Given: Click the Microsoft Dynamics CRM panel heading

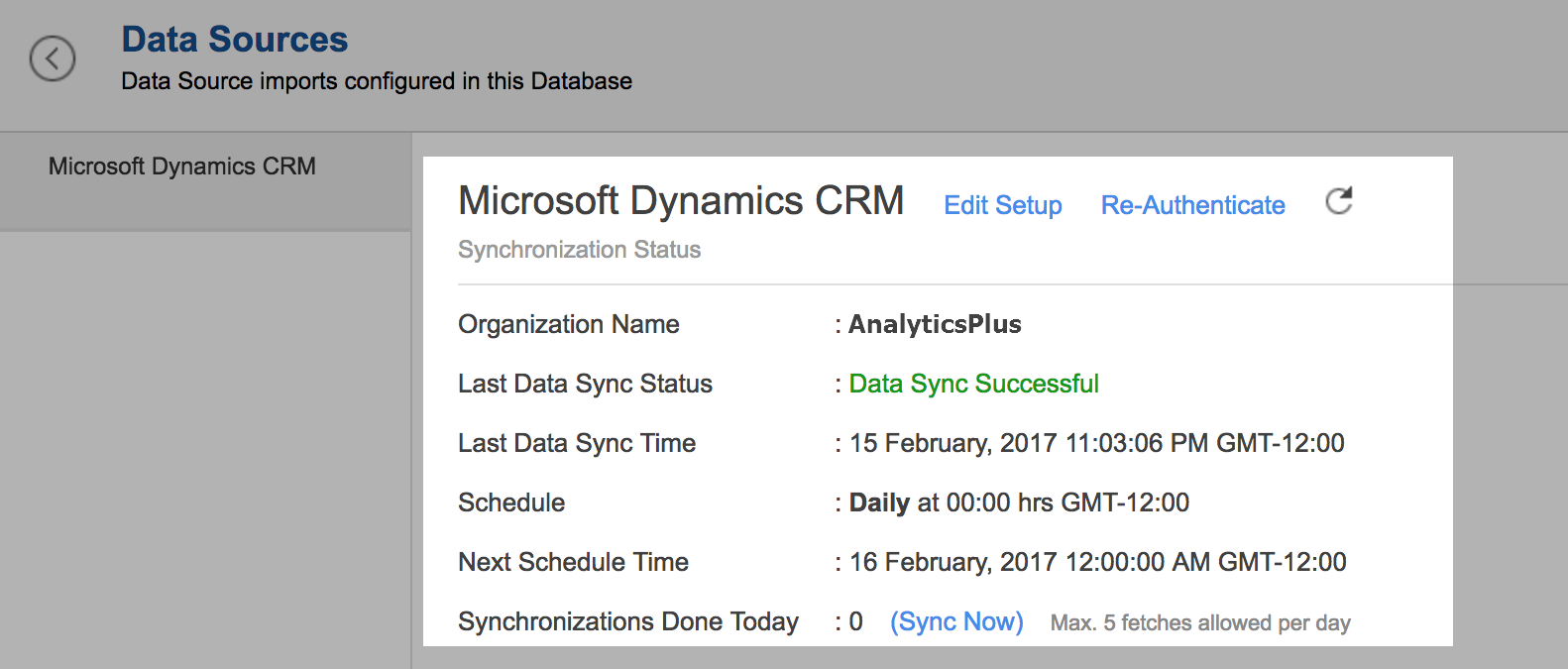Looking at the screenshot, I should (x=681, y=201).
